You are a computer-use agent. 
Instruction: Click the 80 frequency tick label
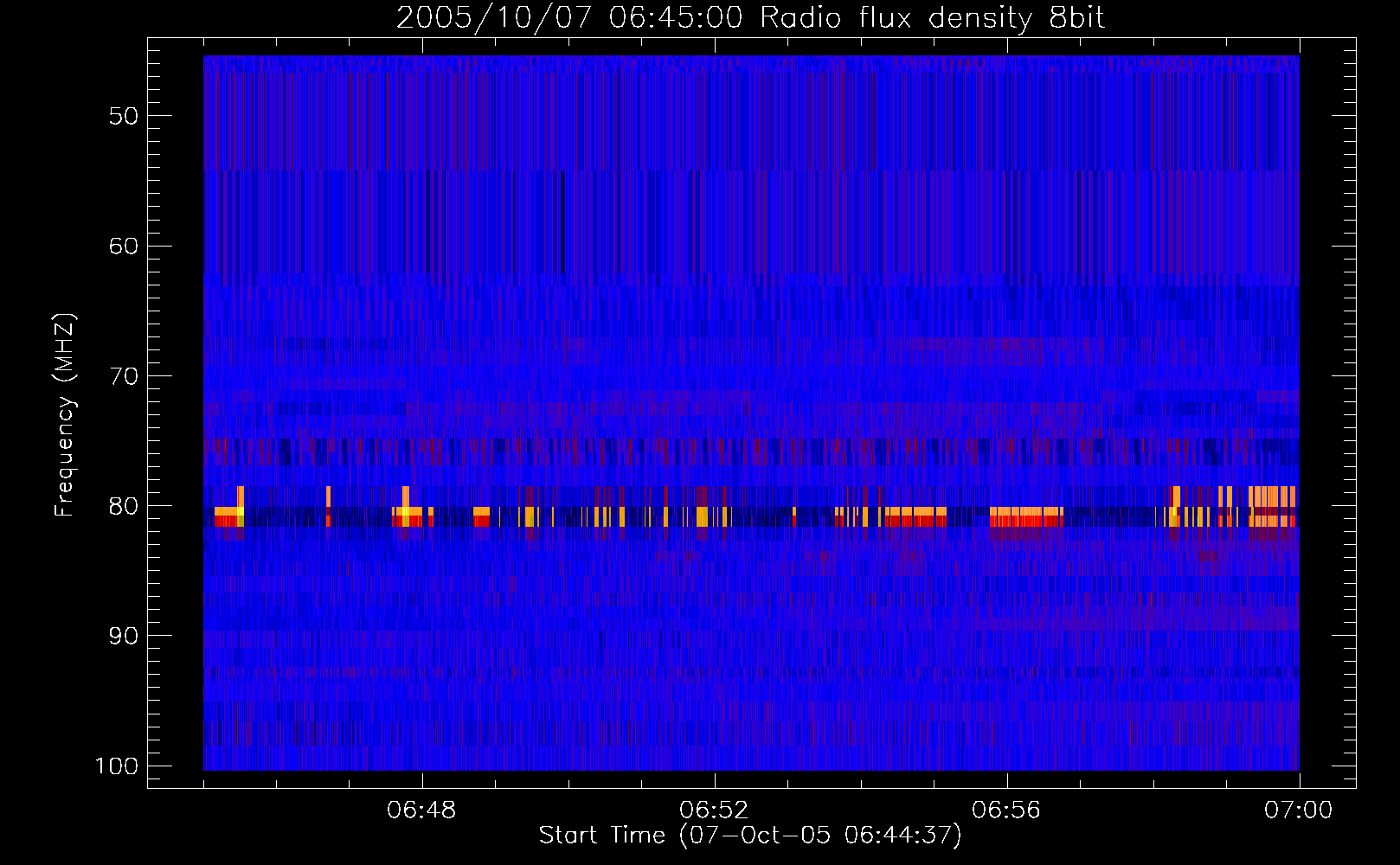pos(124,506)
